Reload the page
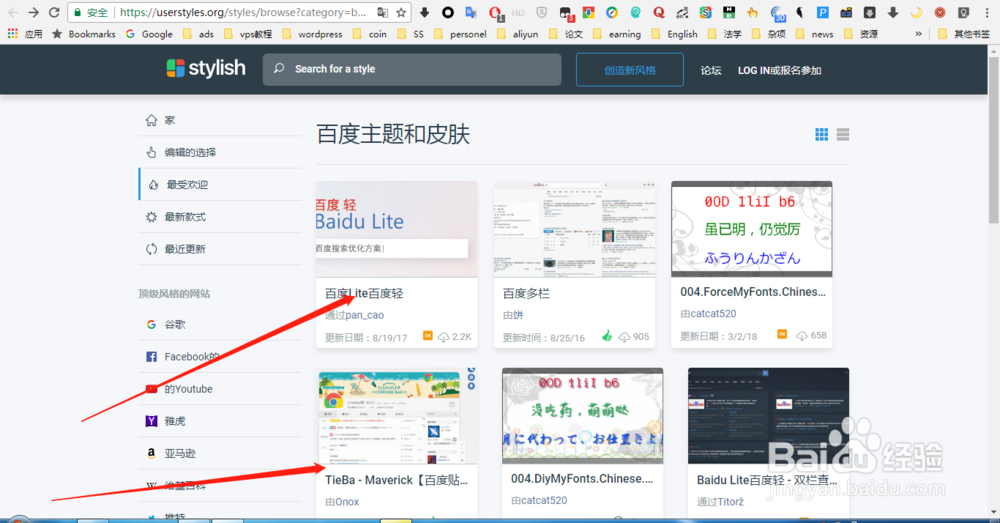Viewport: 1000px width, 523px height. pyautogui.click(x=54, y=12)
